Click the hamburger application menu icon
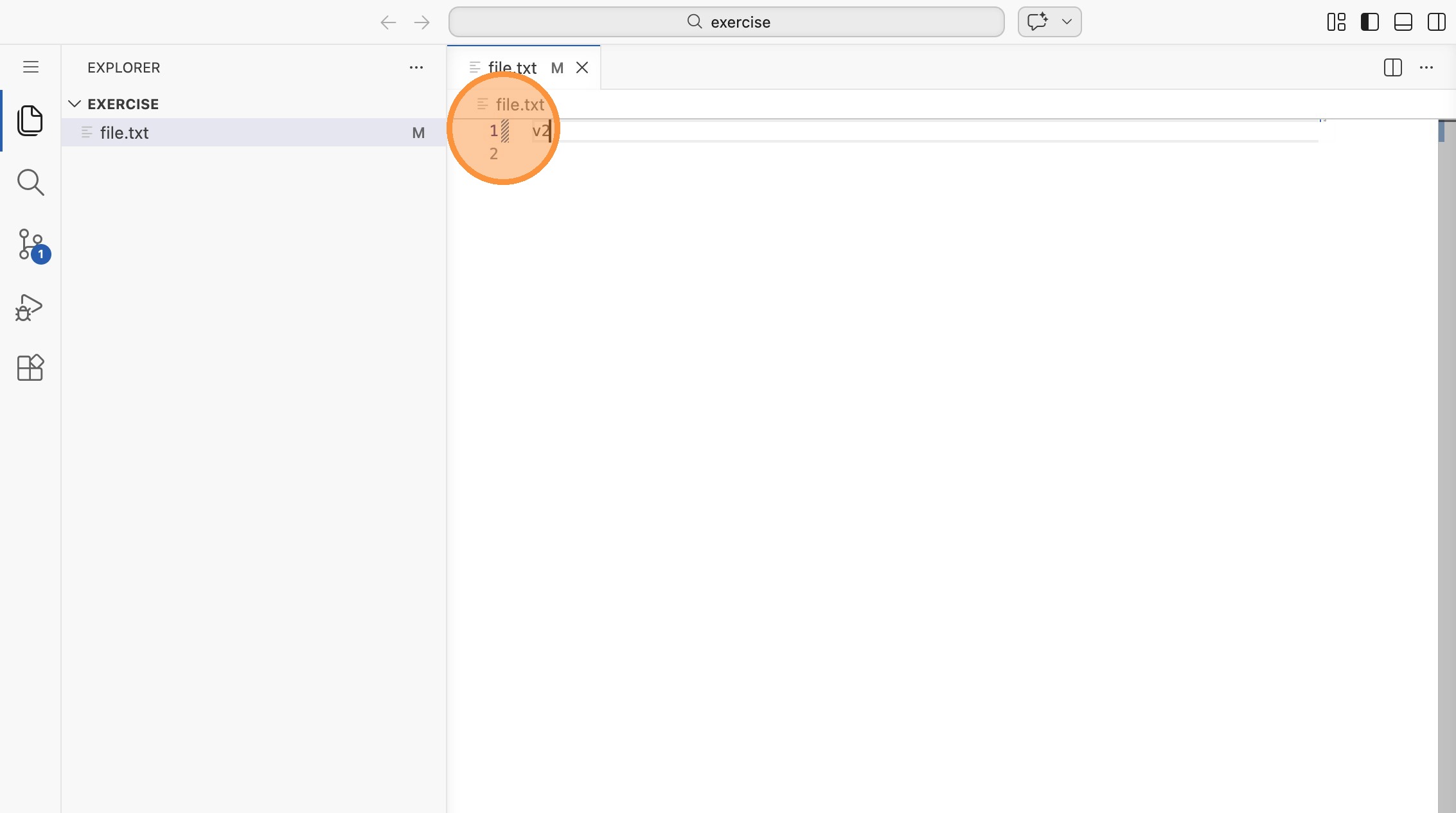Screen dimensions: 1456x813 point(30,67)
